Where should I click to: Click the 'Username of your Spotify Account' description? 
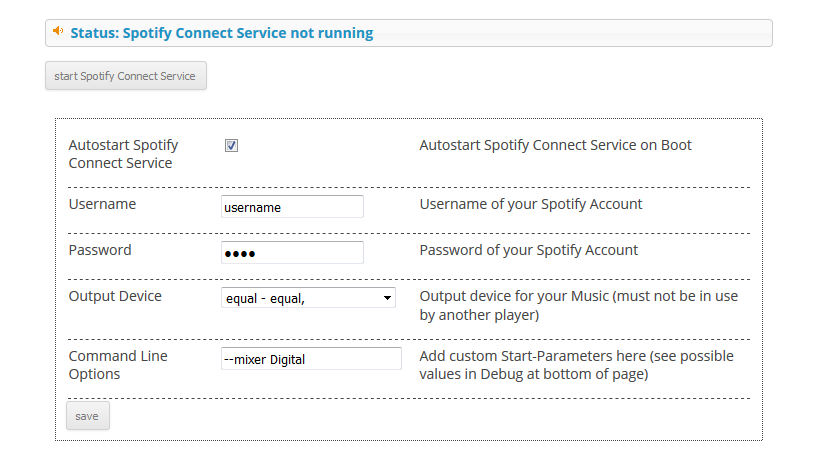(x=531, y=204)
